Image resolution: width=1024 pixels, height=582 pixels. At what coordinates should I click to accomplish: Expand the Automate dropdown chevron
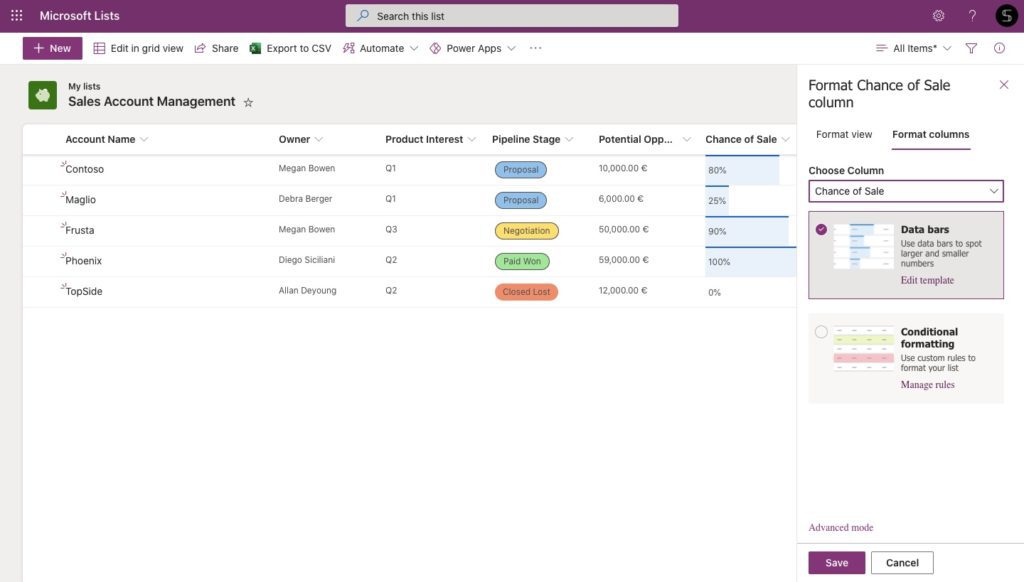[414, 48]
